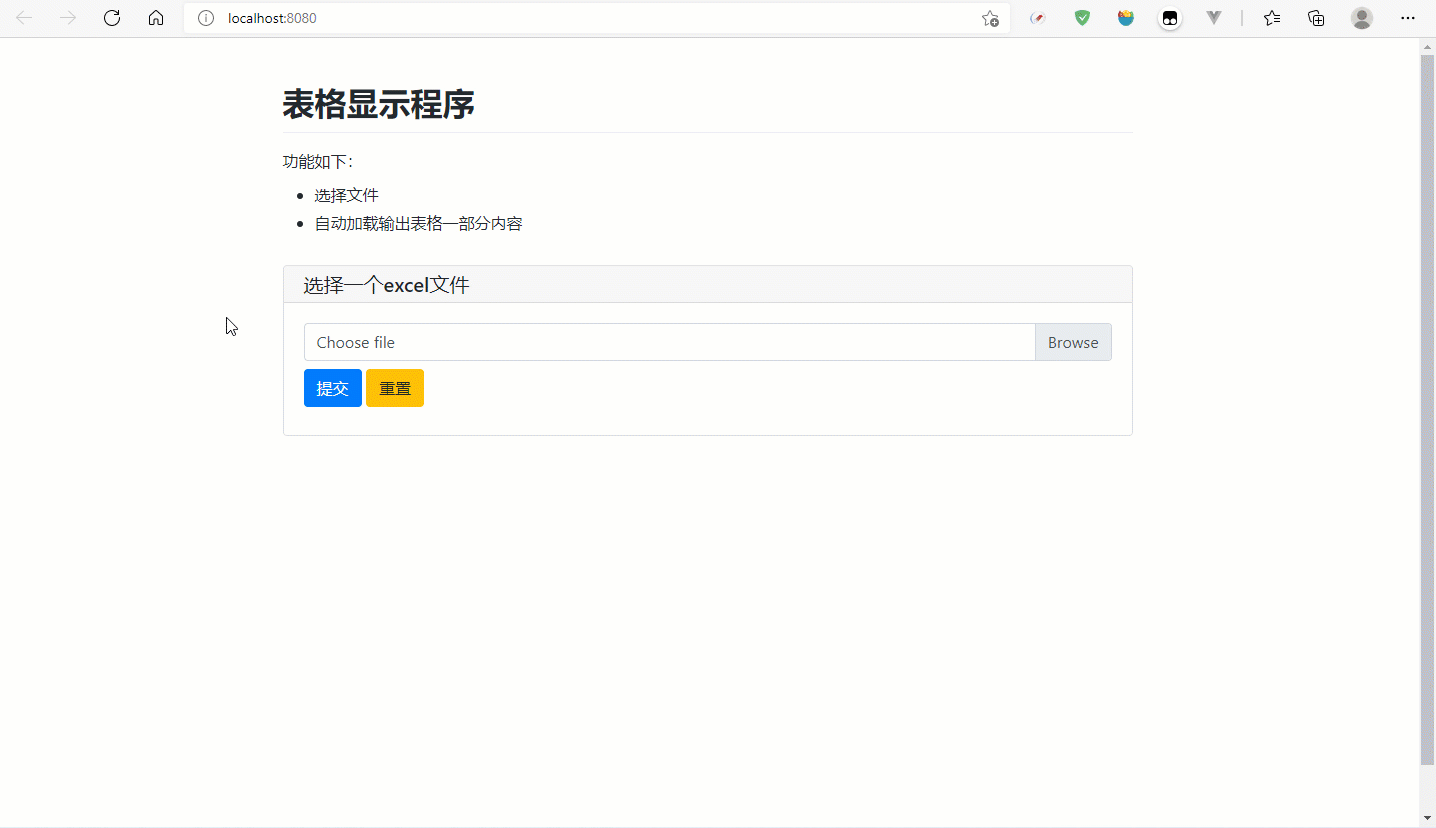Go to the browser home page icon
The image size is (1436, 828).
156,18
